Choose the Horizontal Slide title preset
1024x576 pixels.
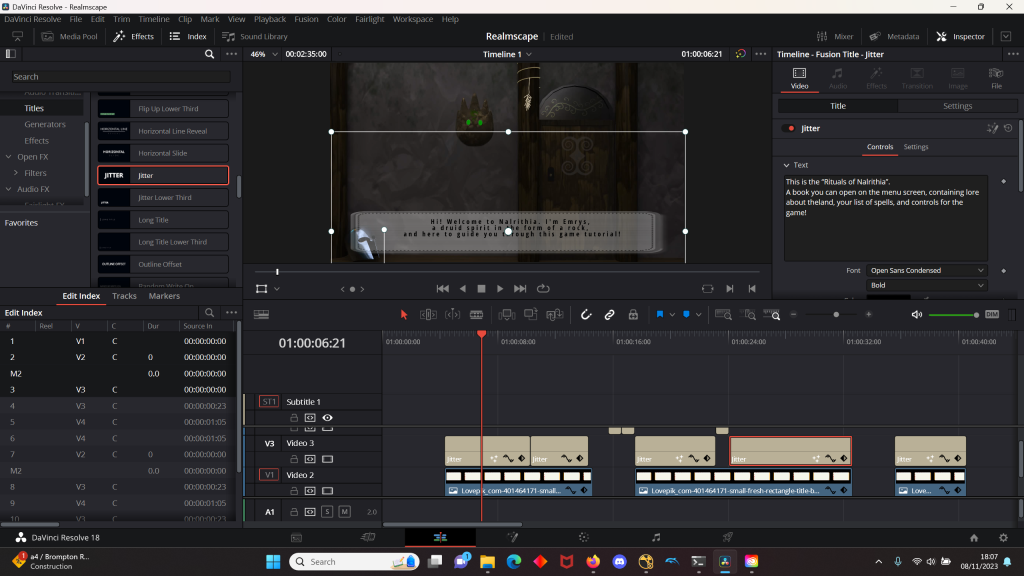(163, 153)
